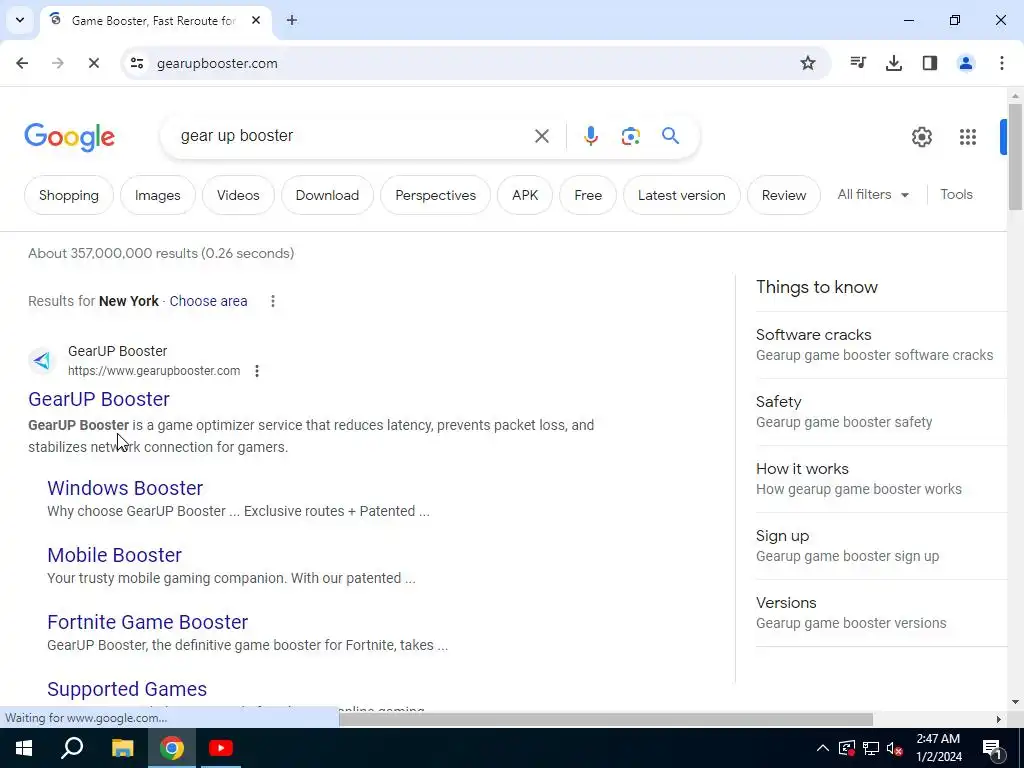The image size is (1024, 768).
Task: Click the Google logo
Action: 69,137
